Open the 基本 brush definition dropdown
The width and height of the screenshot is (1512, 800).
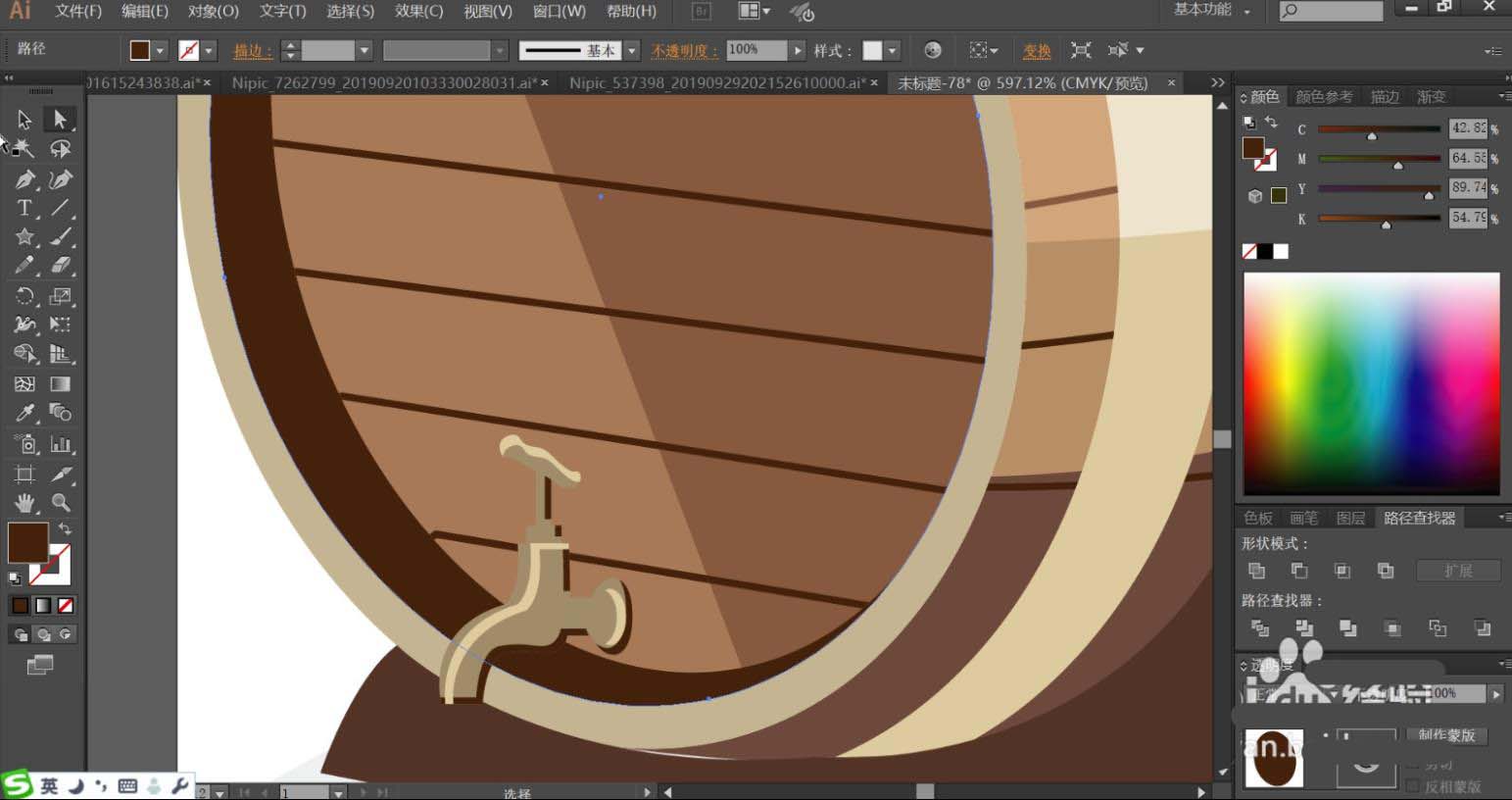coord(632,50)
